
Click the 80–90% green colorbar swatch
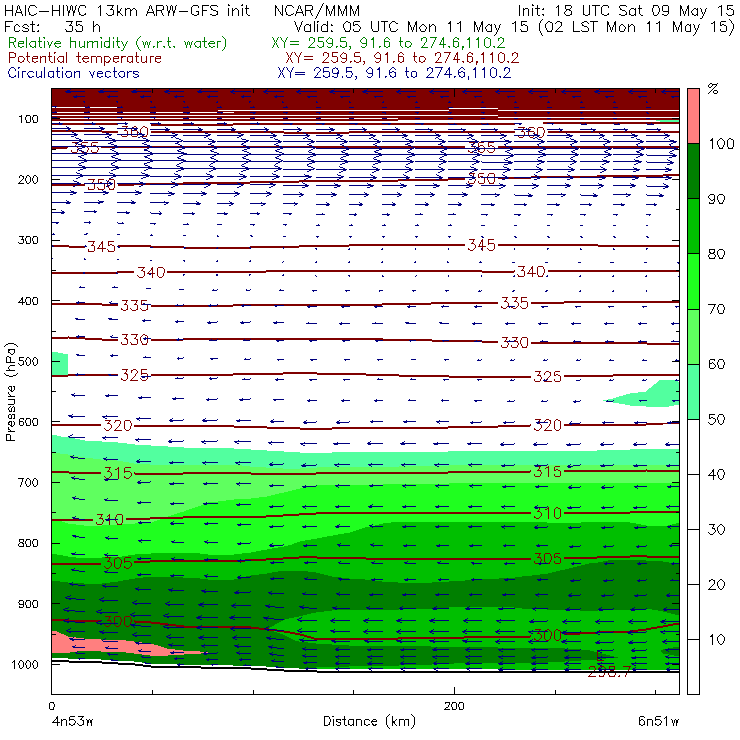pyautogui.click(x=693, y=226)
